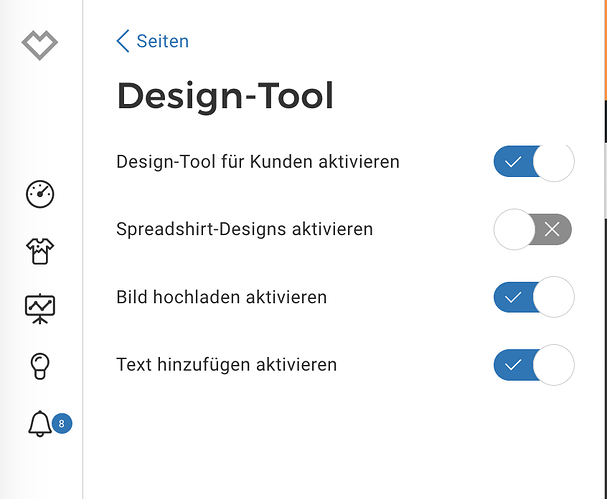Click the lightbulb tips icon
The width and height of the screenshot is (607, 499).
click(40, 366)
